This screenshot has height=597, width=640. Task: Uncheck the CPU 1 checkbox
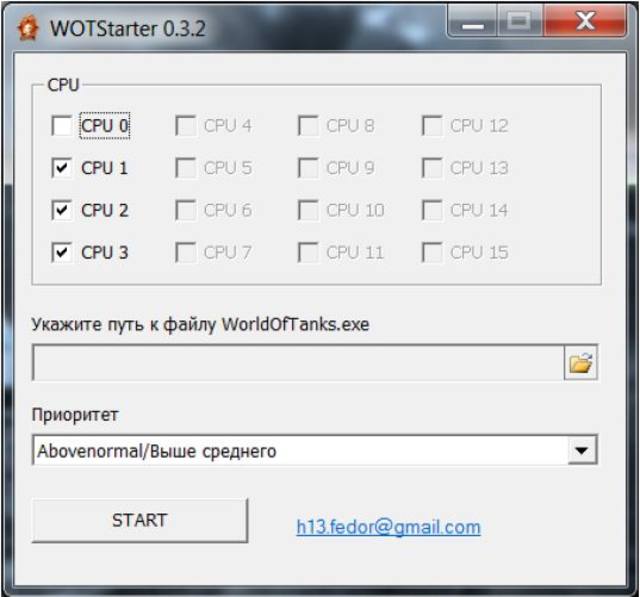(x=62, y=168)
